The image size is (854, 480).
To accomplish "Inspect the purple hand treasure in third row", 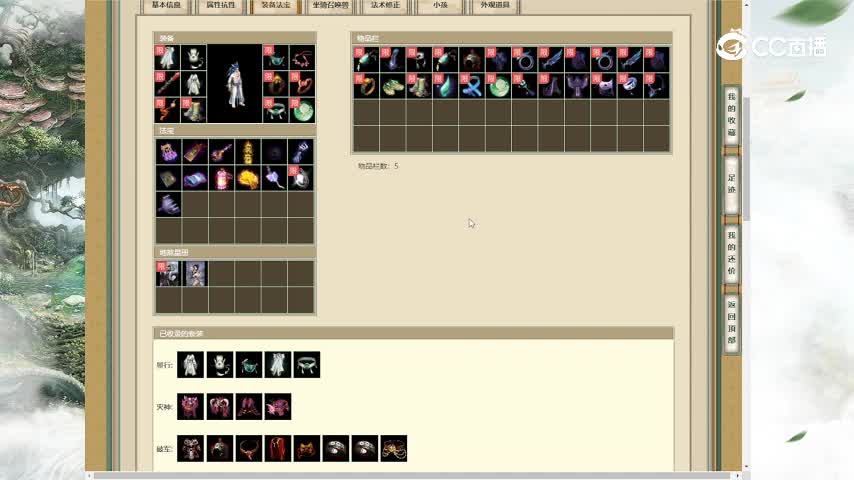I will click(x=169, y=204).
